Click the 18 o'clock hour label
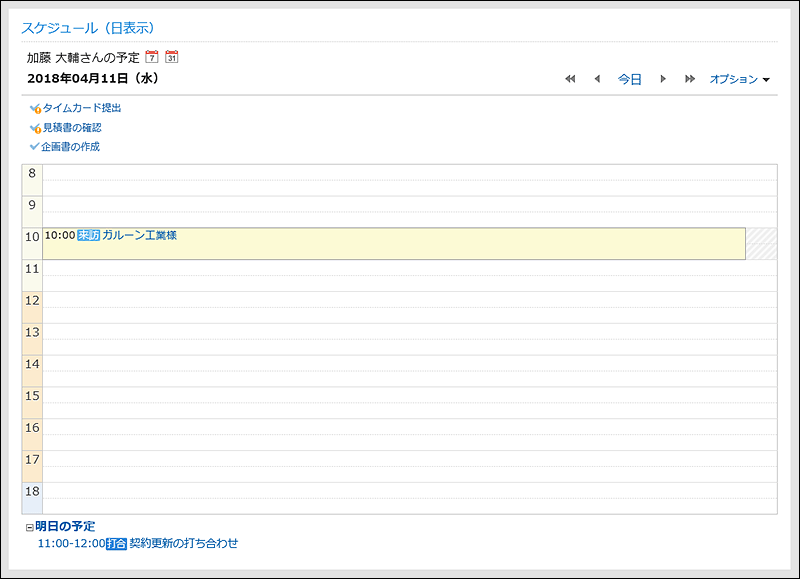 (x=32, y=491)
